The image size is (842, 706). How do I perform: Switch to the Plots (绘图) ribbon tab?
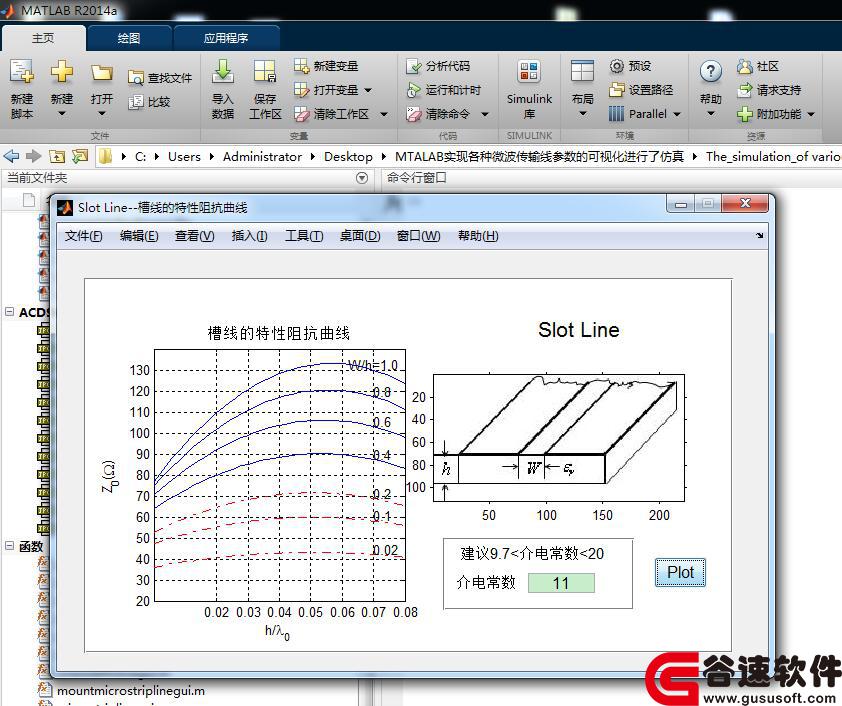click(129, 38)
